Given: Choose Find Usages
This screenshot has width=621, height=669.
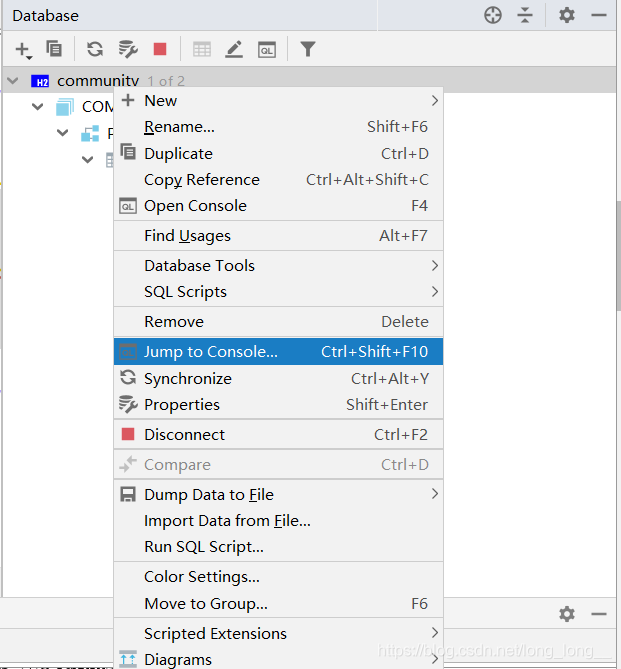Looking at the screenshot, I should (278, 236).
